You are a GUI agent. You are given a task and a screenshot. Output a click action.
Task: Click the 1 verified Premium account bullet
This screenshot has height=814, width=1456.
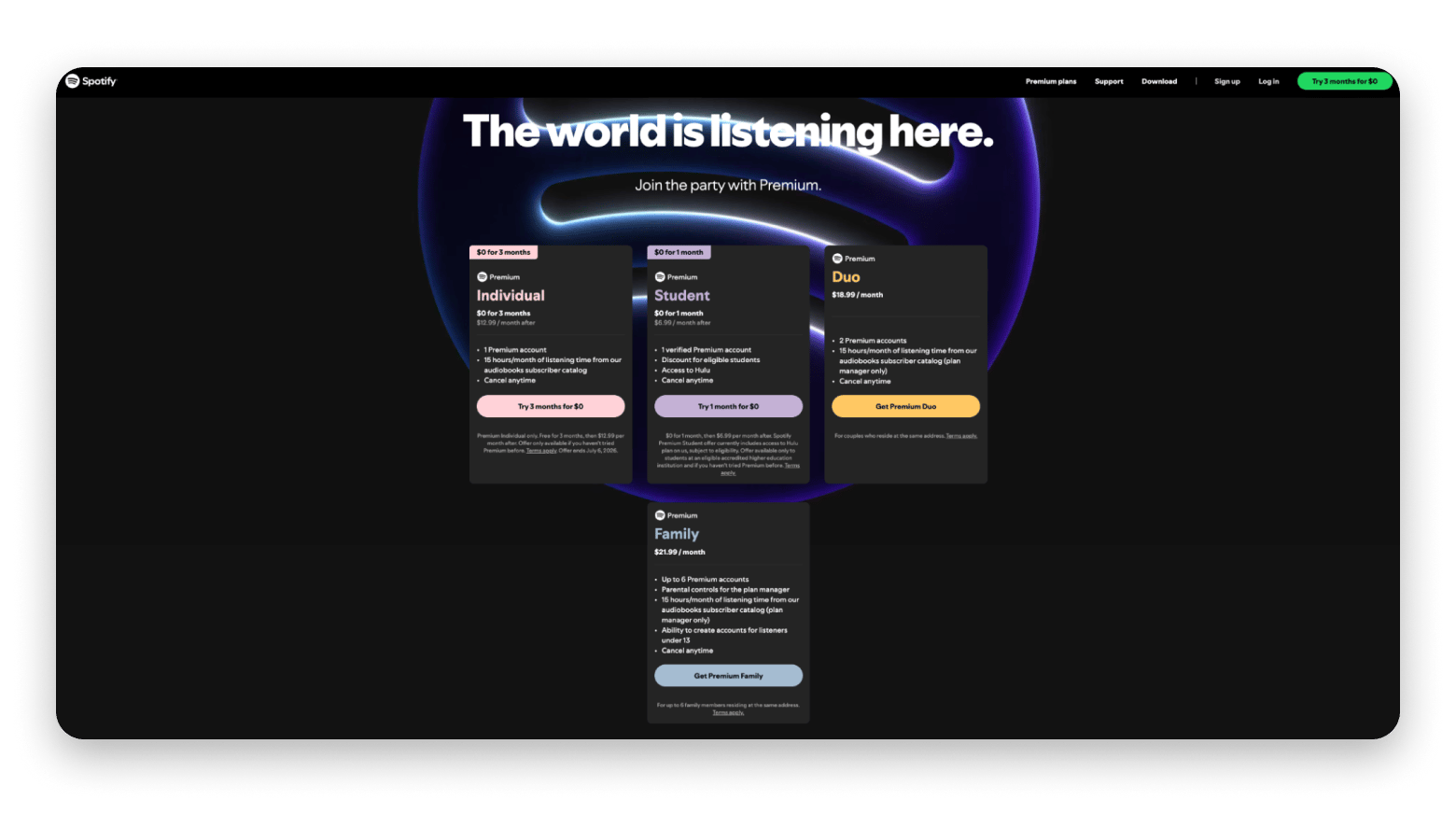707,350
